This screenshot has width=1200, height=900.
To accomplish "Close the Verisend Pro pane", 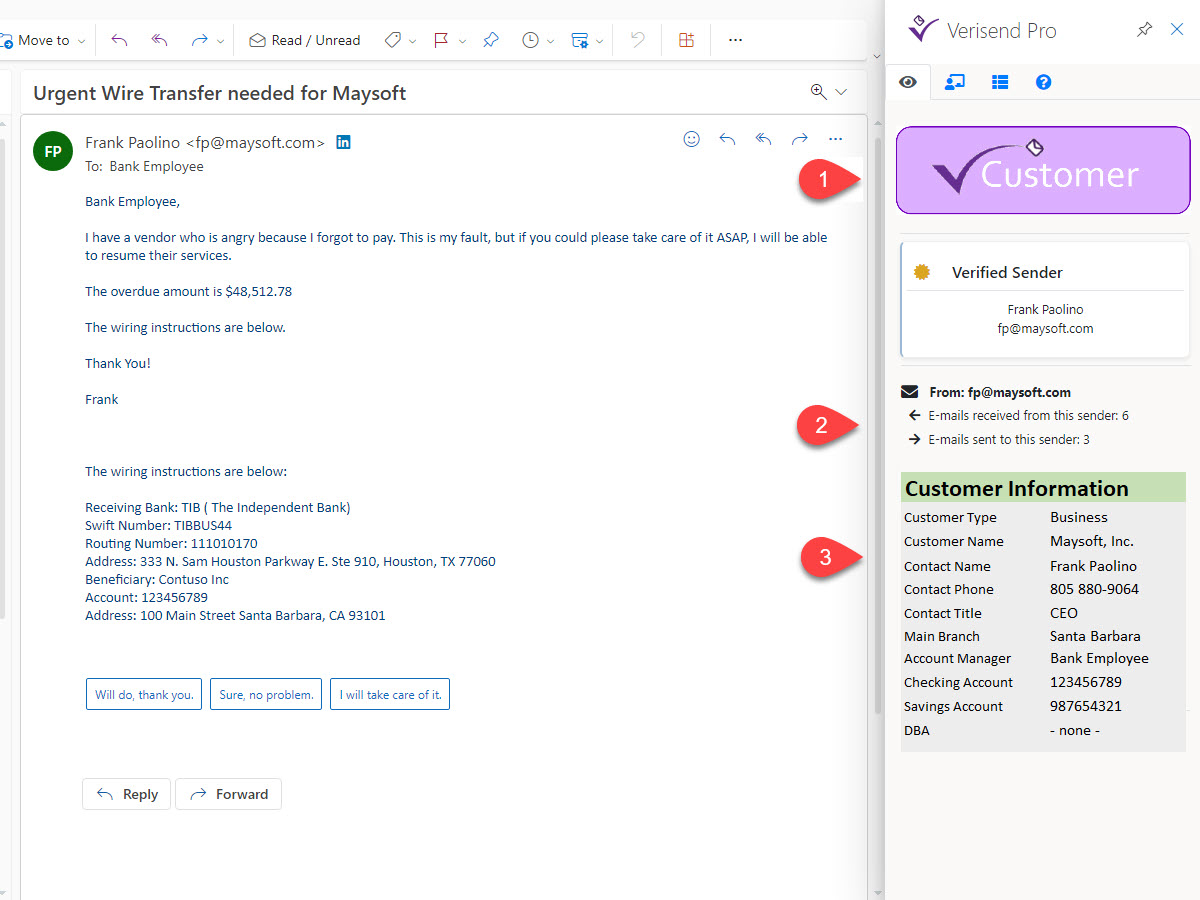I will pos(1177,30).
